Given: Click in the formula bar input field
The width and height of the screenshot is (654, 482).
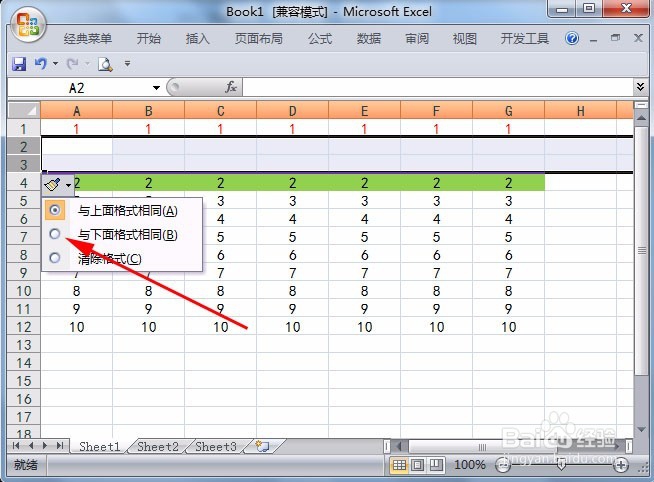Looking at the screenshot, I should [x=438, y=87].
